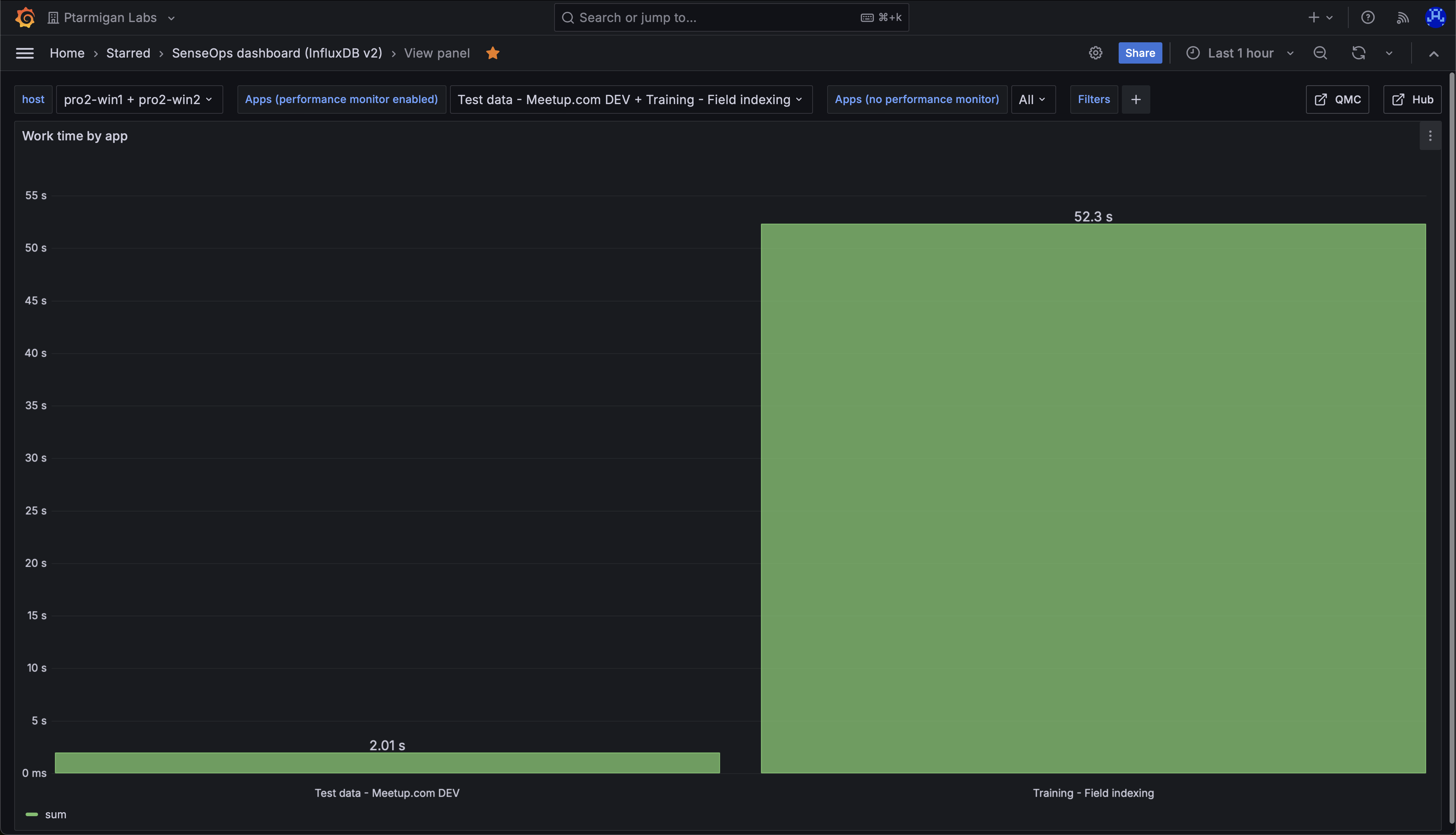The image size is (1456, 835).
Task: Open the hamburger navigation menu
Action: click(25, 53)
